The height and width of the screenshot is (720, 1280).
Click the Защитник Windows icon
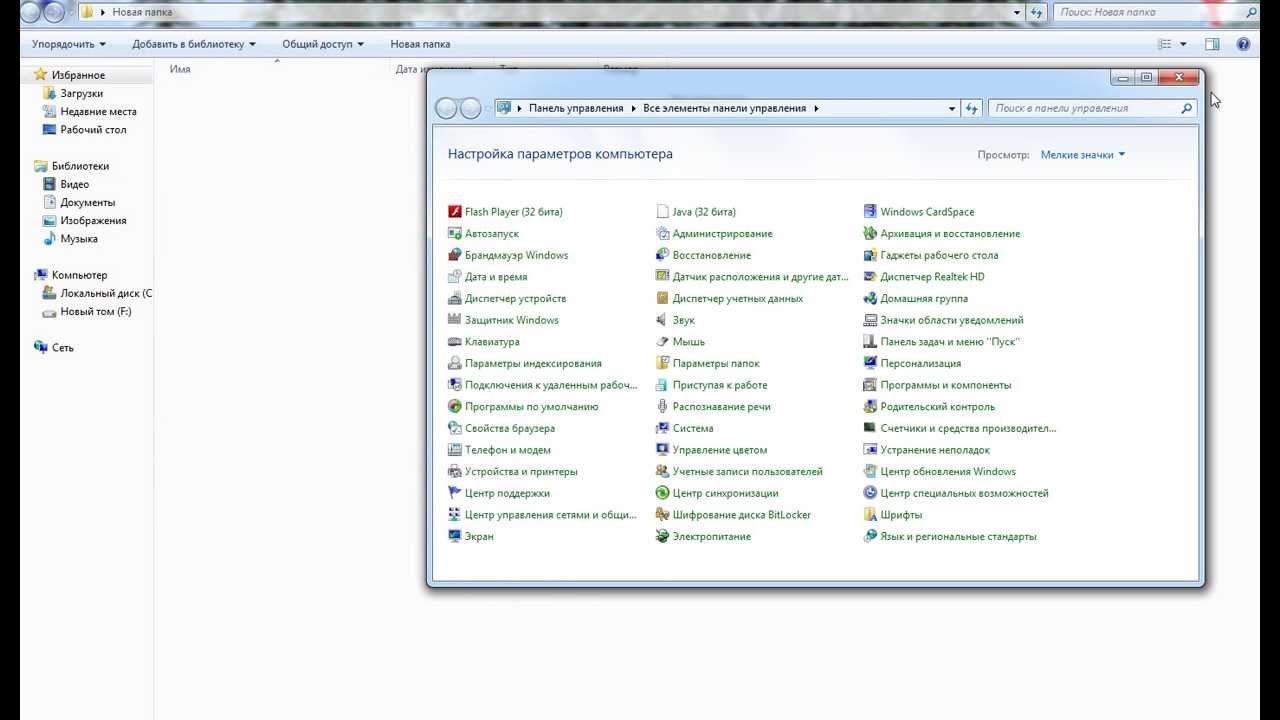point(455,320)
